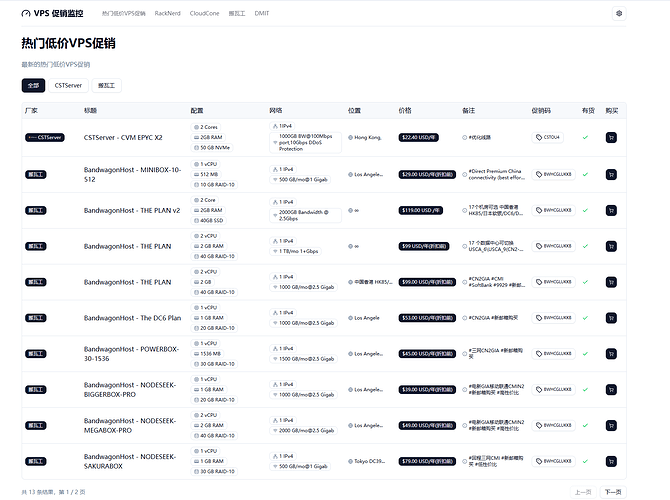This screenshot has width=670, height=500.
Task: Click the Hong Kong location cell
Action: click(x=364, y=138)
